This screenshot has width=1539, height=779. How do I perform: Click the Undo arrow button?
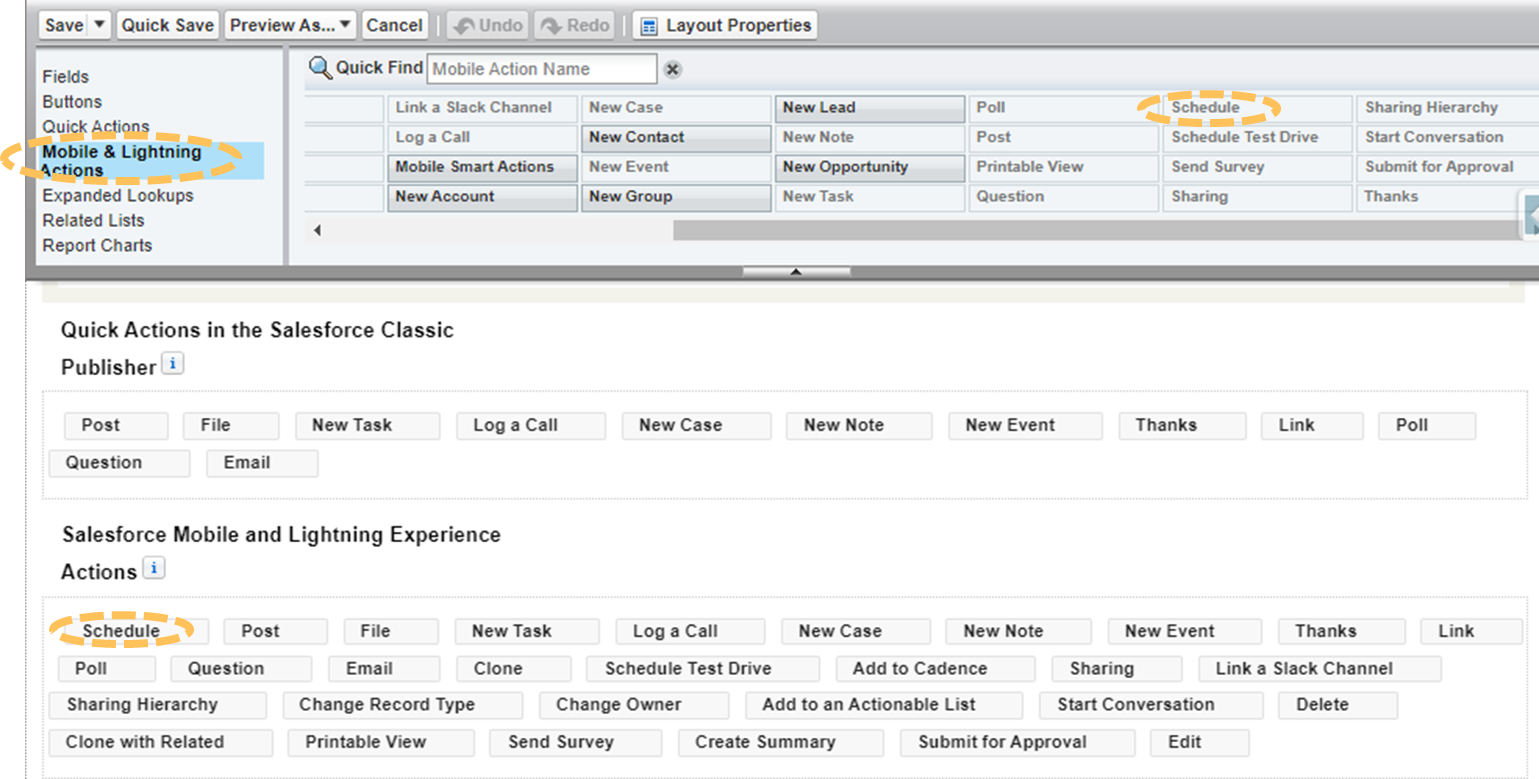pyautogui.click(x=489, y=25)
